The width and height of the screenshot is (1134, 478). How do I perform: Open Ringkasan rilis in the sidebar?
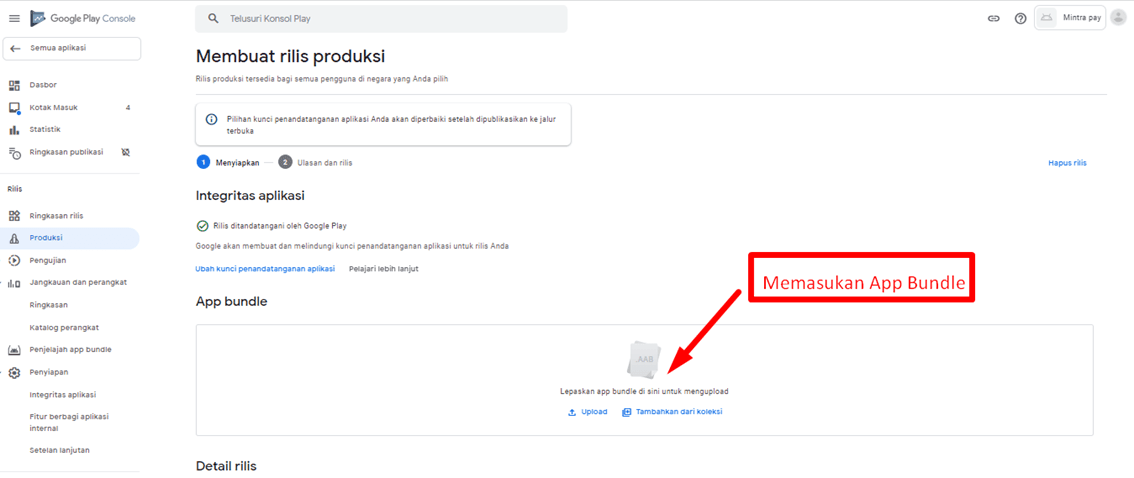click(56, 215)
